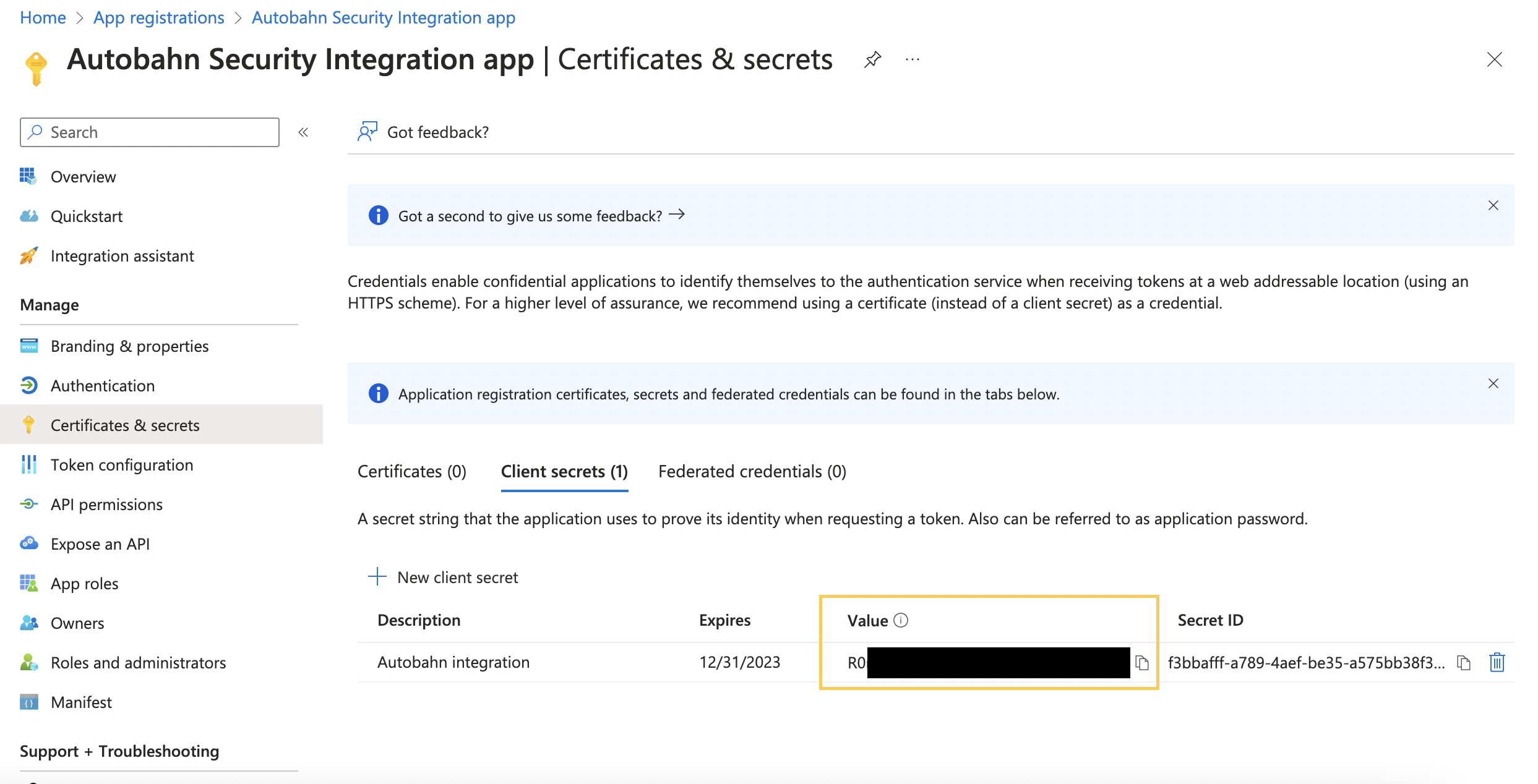Dismiss the feedback request banner

tap(1493, 205)
